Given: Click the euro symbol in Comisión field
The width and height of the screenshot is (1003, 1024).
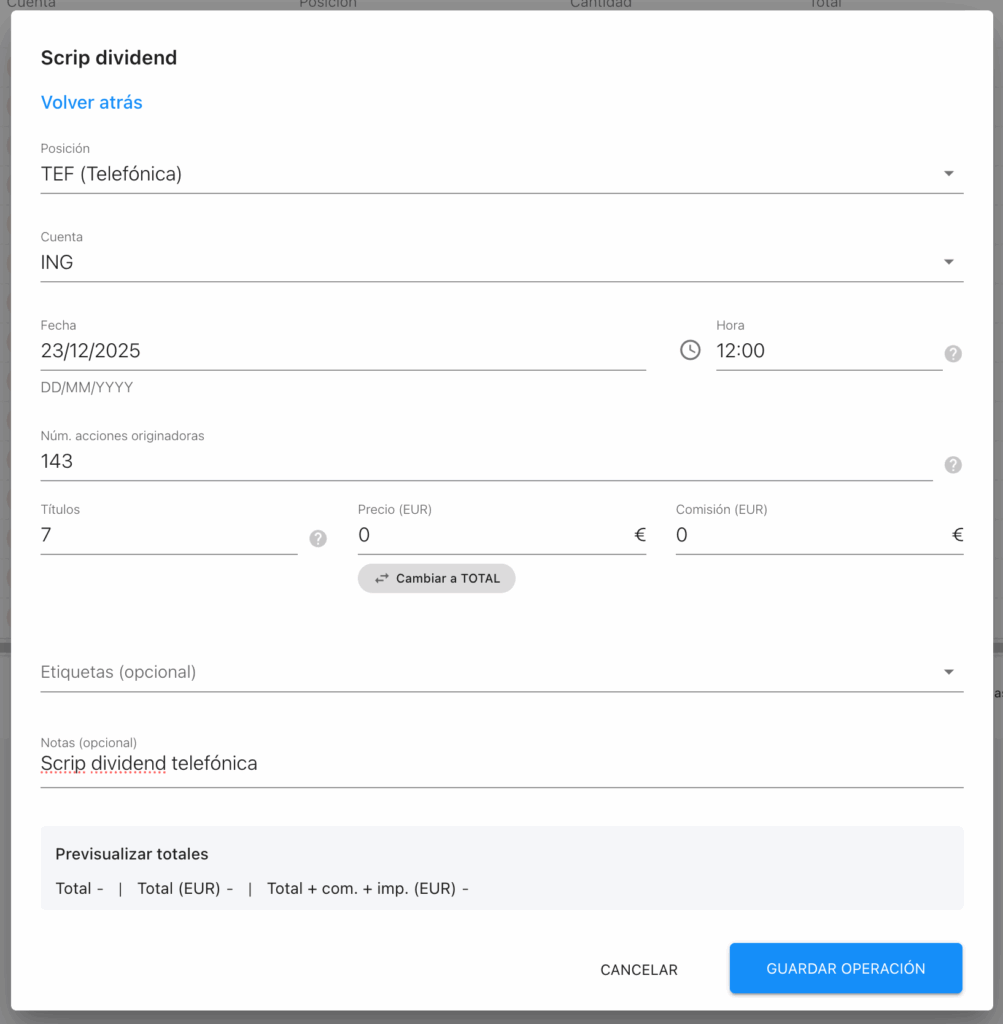Looking at the screenshot, I should pyautogui.click(x=957, y=535).
